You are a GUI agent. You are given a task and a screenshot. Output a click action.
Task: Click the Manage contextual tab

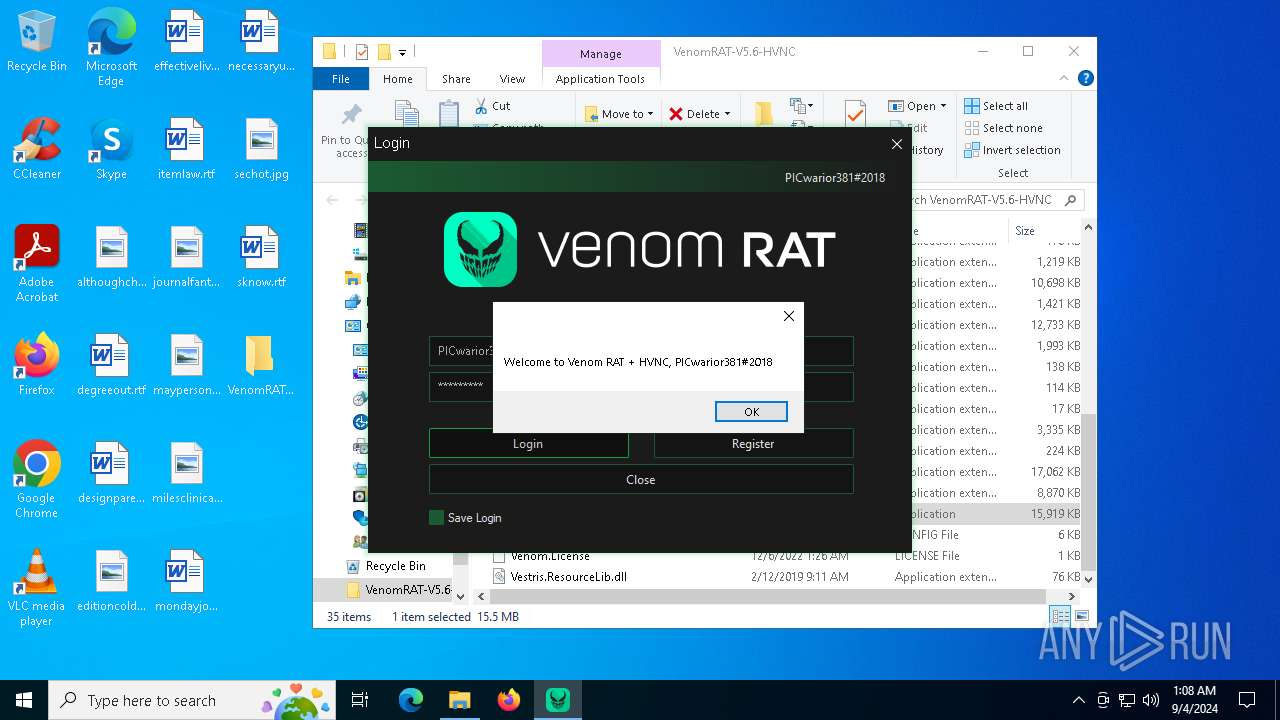(600, 54)
